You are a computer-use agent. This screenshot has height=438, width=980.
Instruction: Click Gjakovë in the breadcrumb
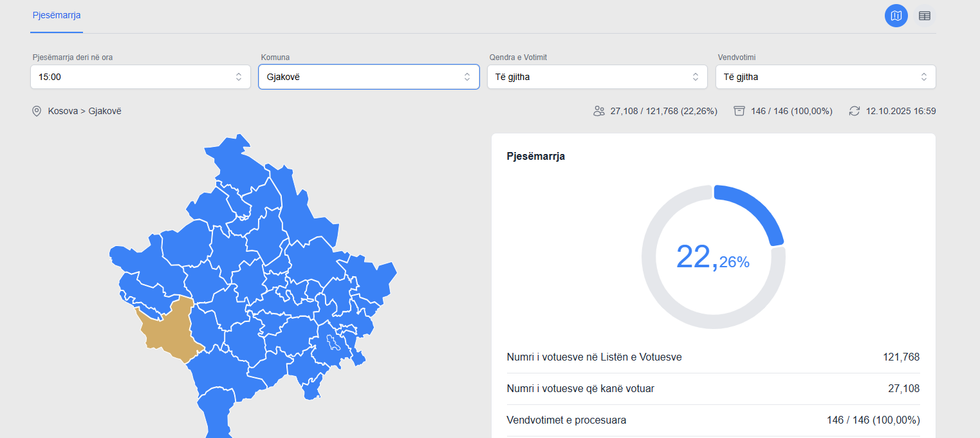pos(105,111)
